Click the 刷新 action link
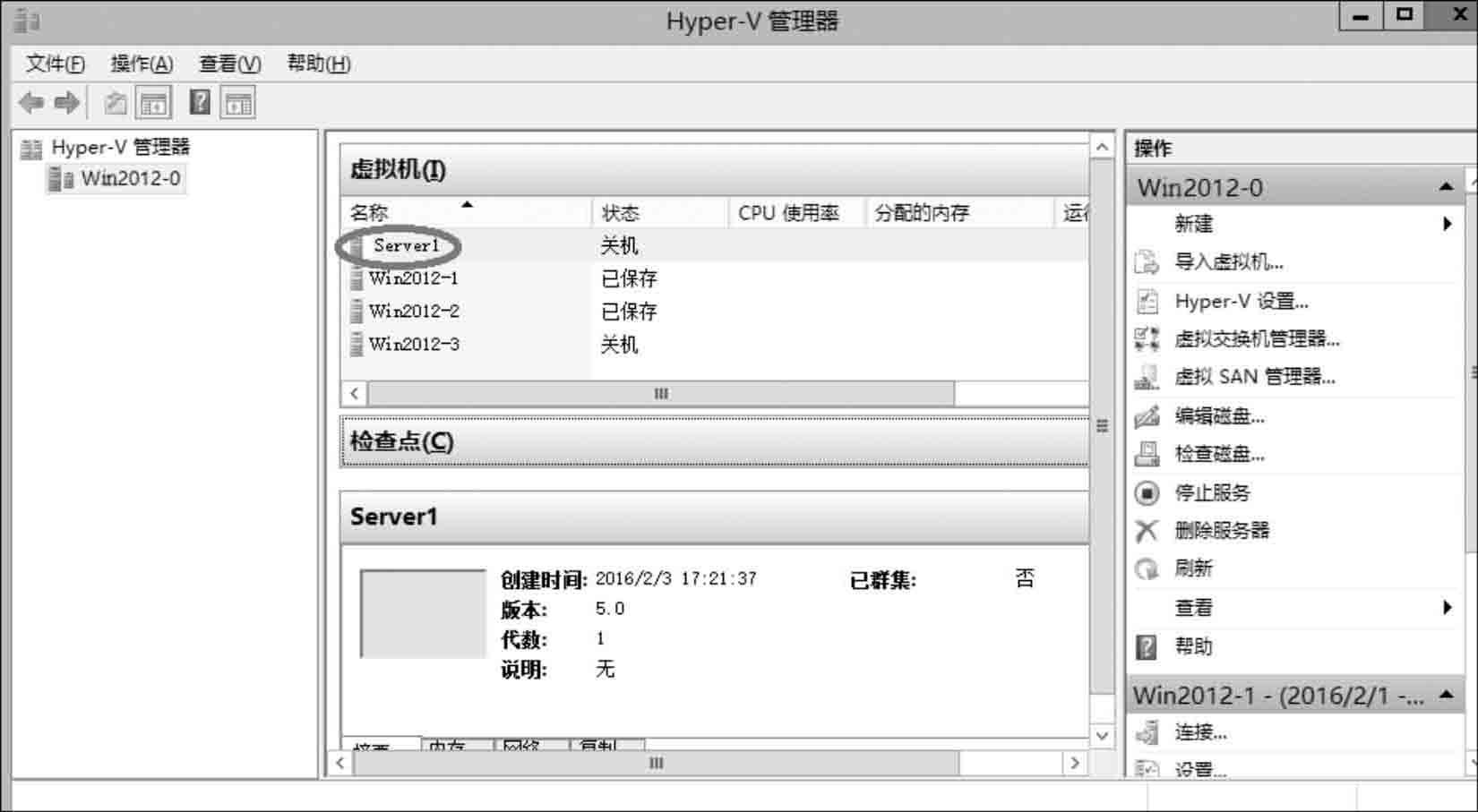The image size is (1478, 812). (x=1193, y=568)
